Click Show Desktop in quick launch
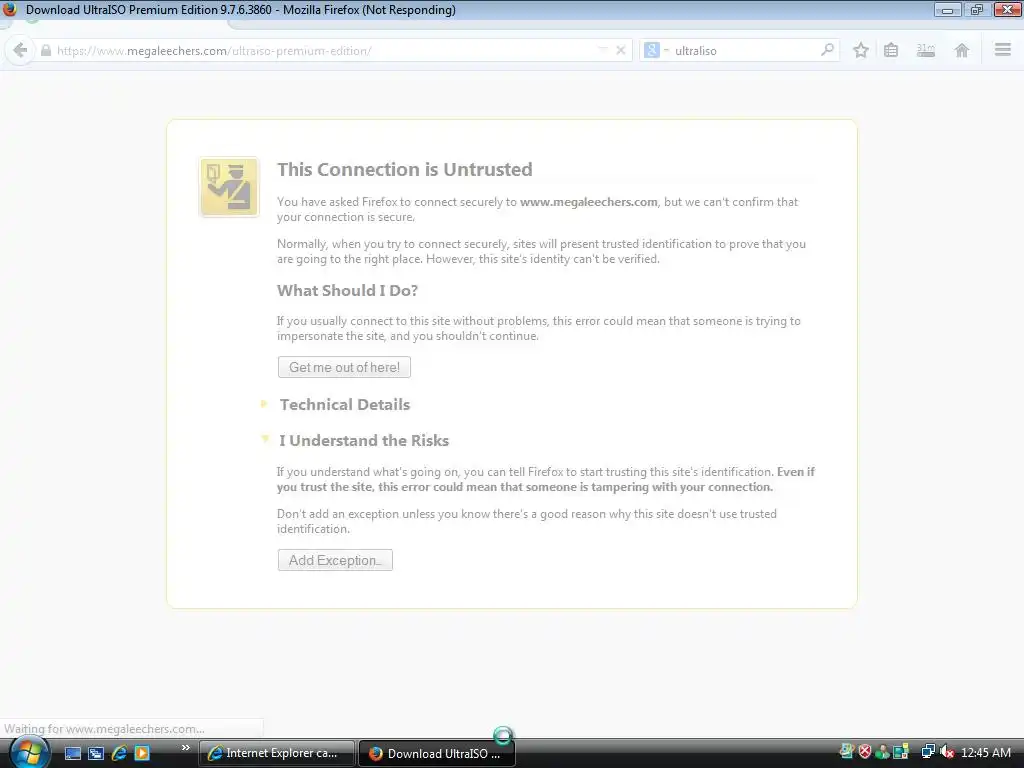Image resolution: width=1024 pixels, height=768 pixels. coord(72,753)
